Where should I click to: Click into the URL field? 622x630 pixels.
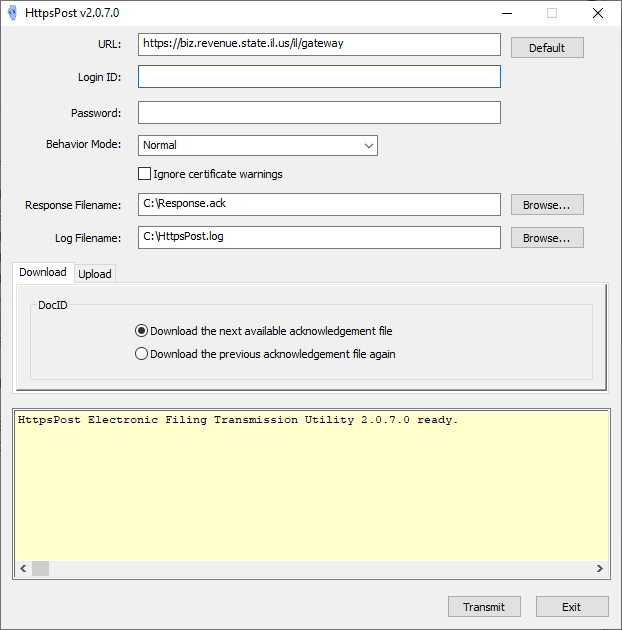tap(319, 44)
